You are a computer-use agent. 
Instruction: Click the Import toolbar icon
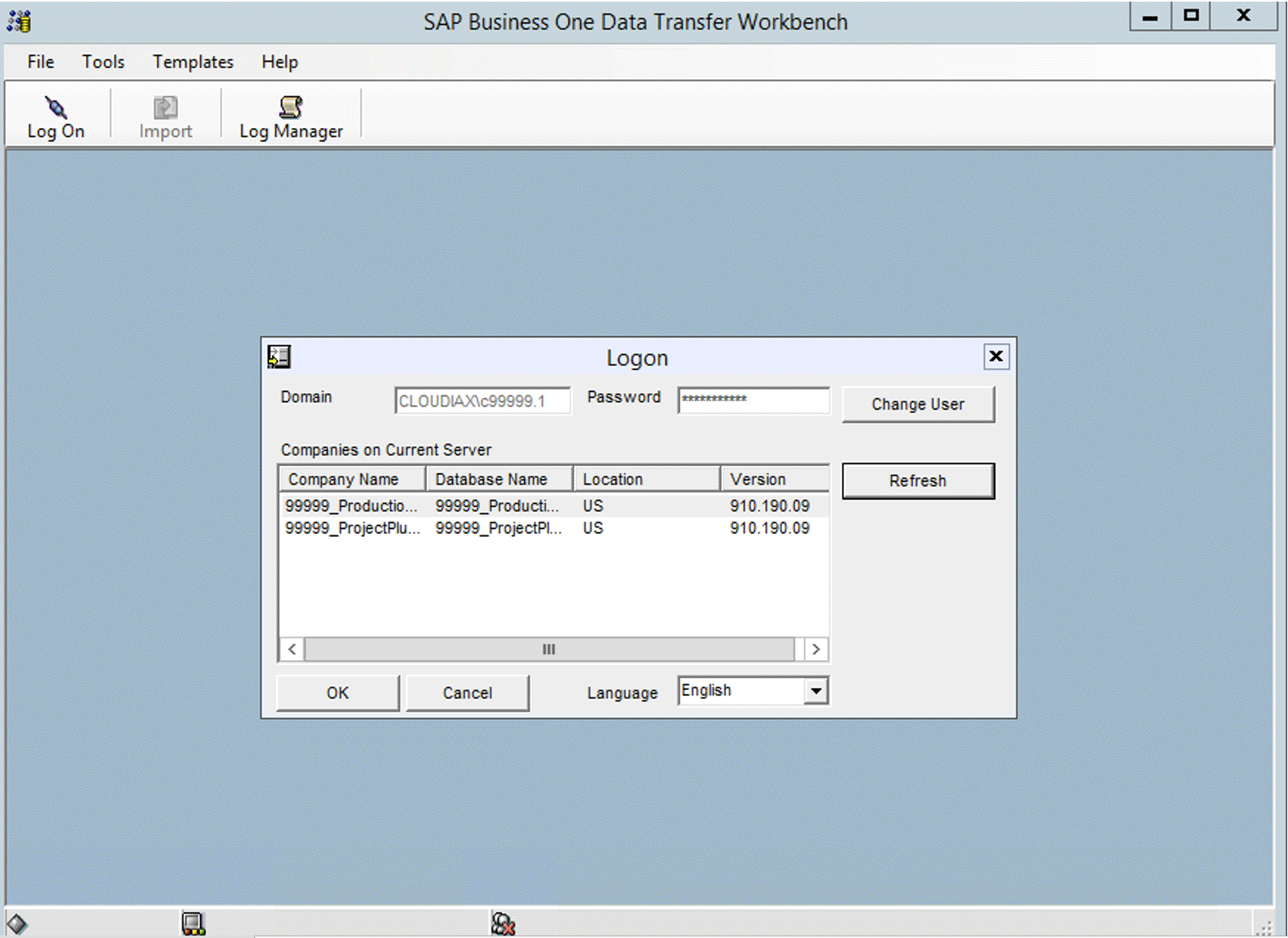[165, 107]
